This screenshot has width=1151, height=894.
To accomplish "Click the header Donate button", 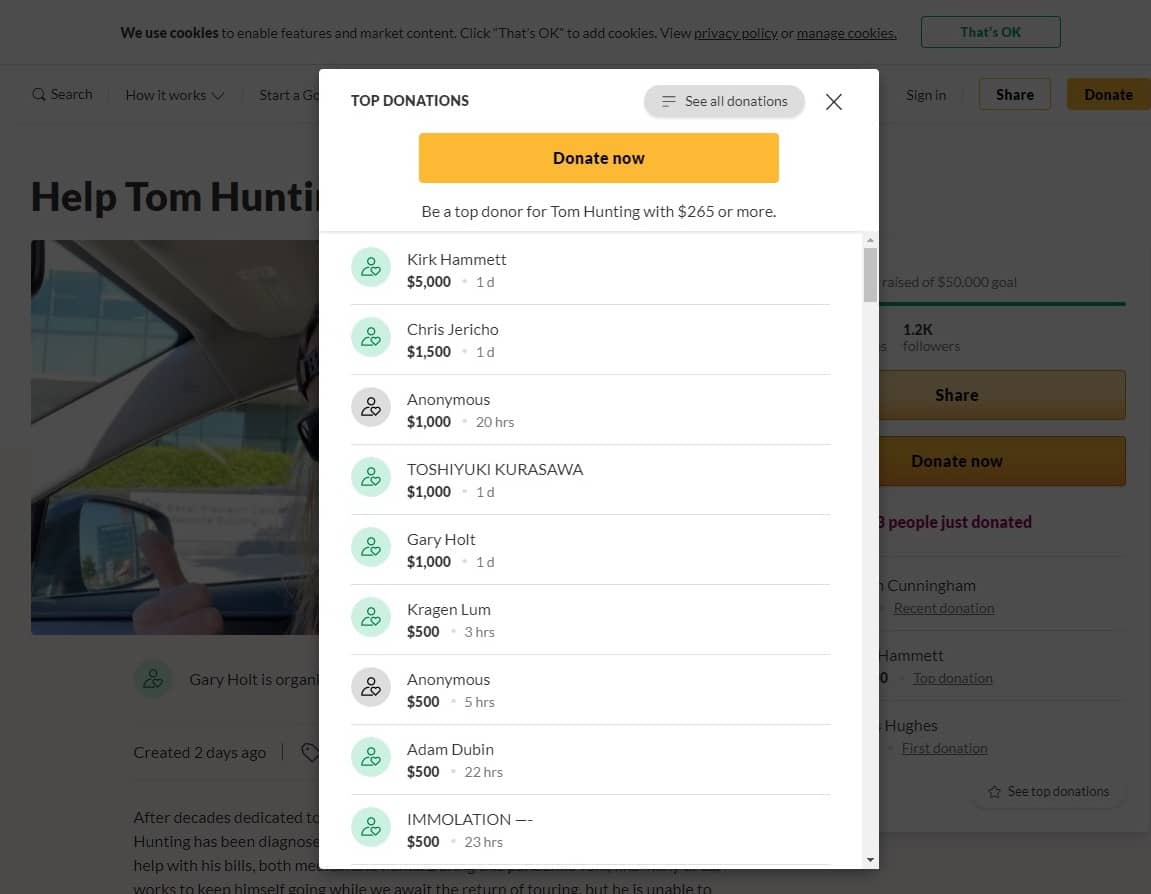I will 1108,95.
